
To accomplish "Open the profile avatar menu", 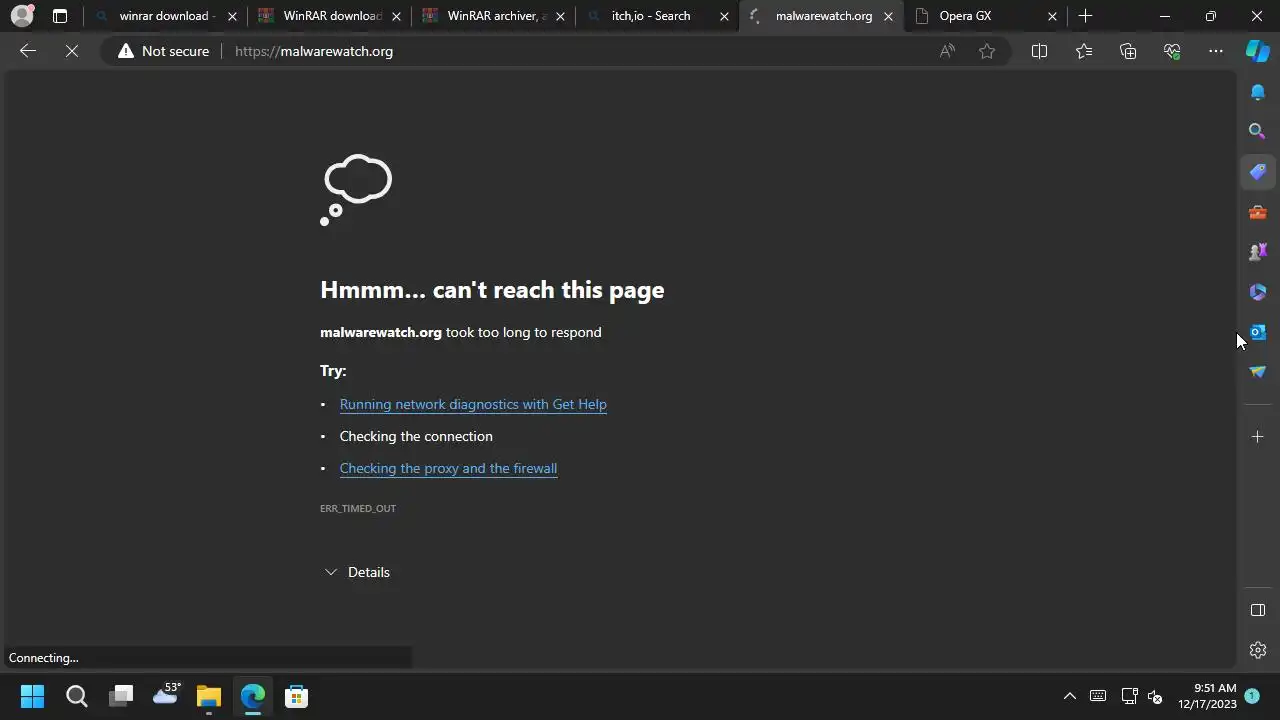I will point(21,16).
